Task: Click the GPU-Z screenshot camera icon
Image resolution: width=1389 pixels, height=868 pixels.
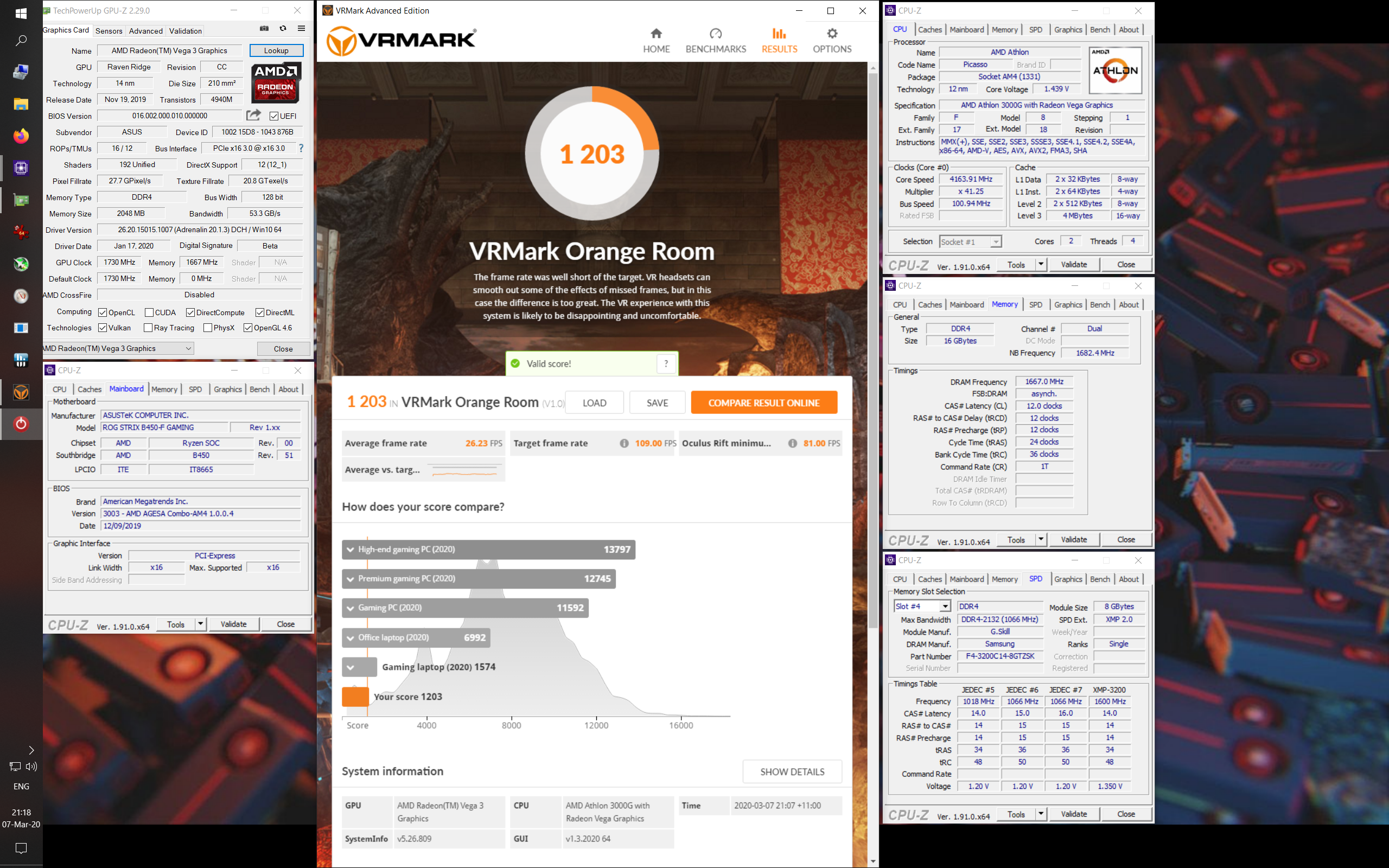Action: click(x=264, y=29)
